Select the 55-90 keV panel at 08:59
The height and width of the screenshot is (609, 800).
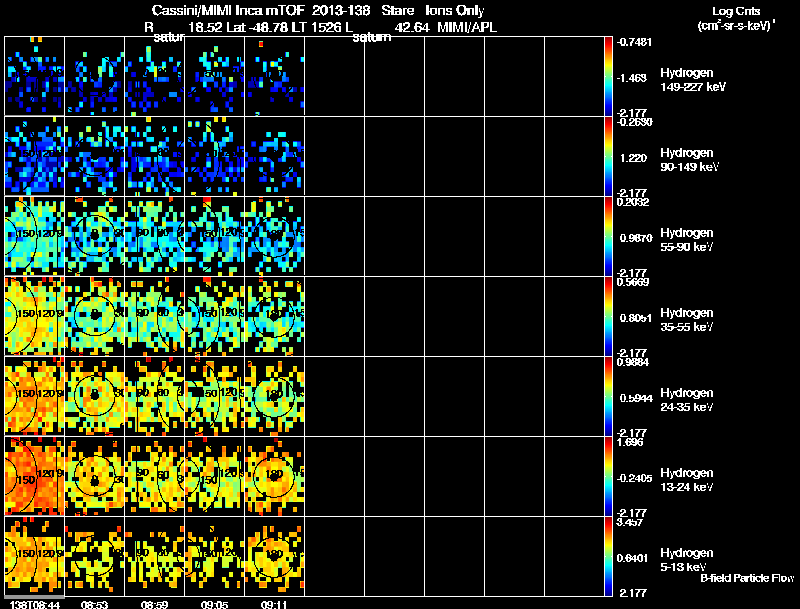point(154,237)
